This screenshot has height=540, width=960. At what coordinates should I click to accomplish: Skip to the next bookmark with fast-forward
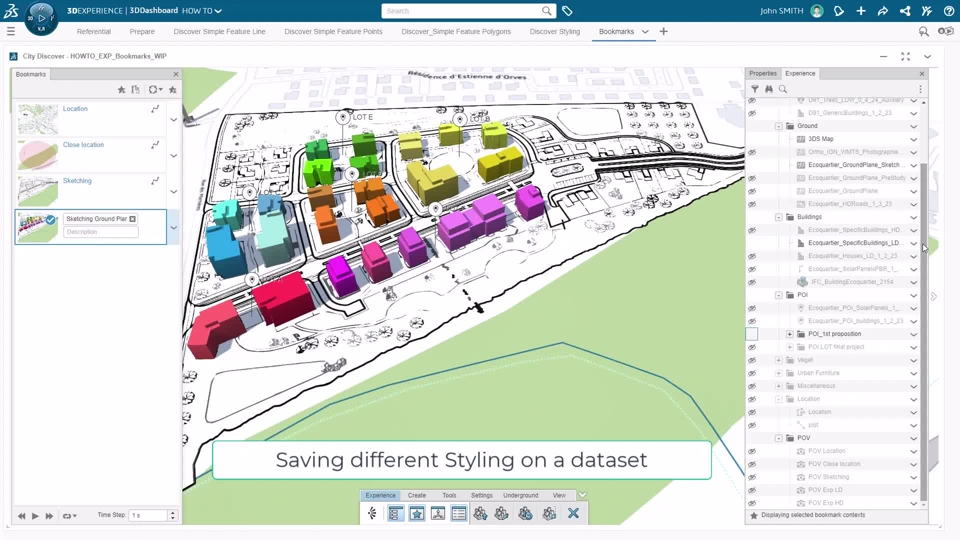click(x=49, y=516)
